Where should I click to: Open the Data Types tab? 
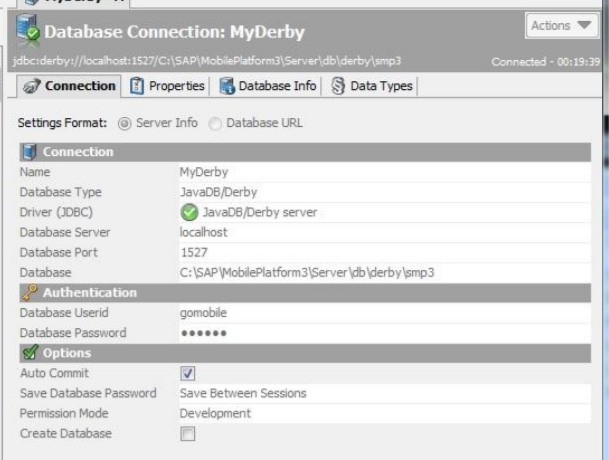372,86
